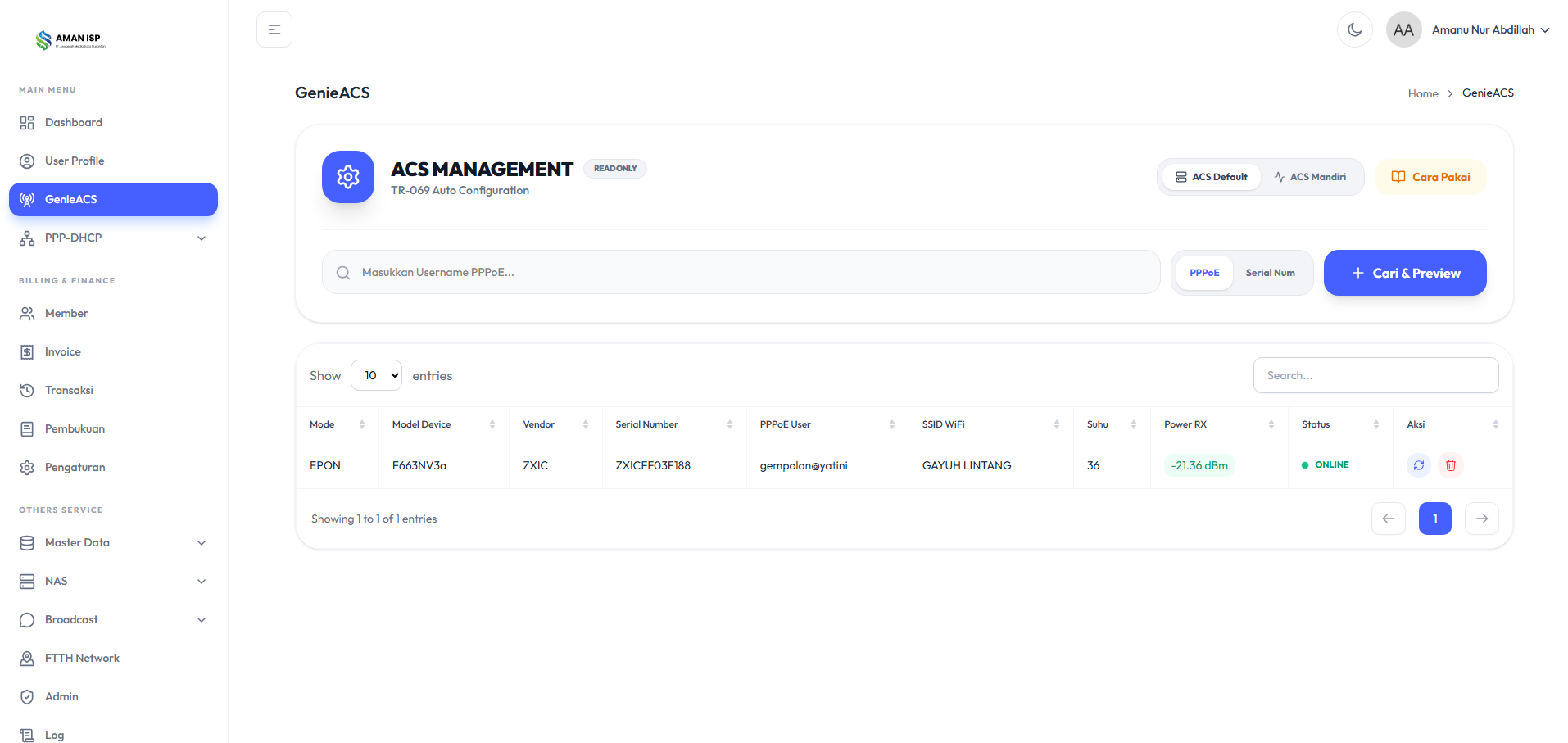Select Serial Num search mode
The width and height of the screenshot is (1568, 743).
coord(1271,273)
